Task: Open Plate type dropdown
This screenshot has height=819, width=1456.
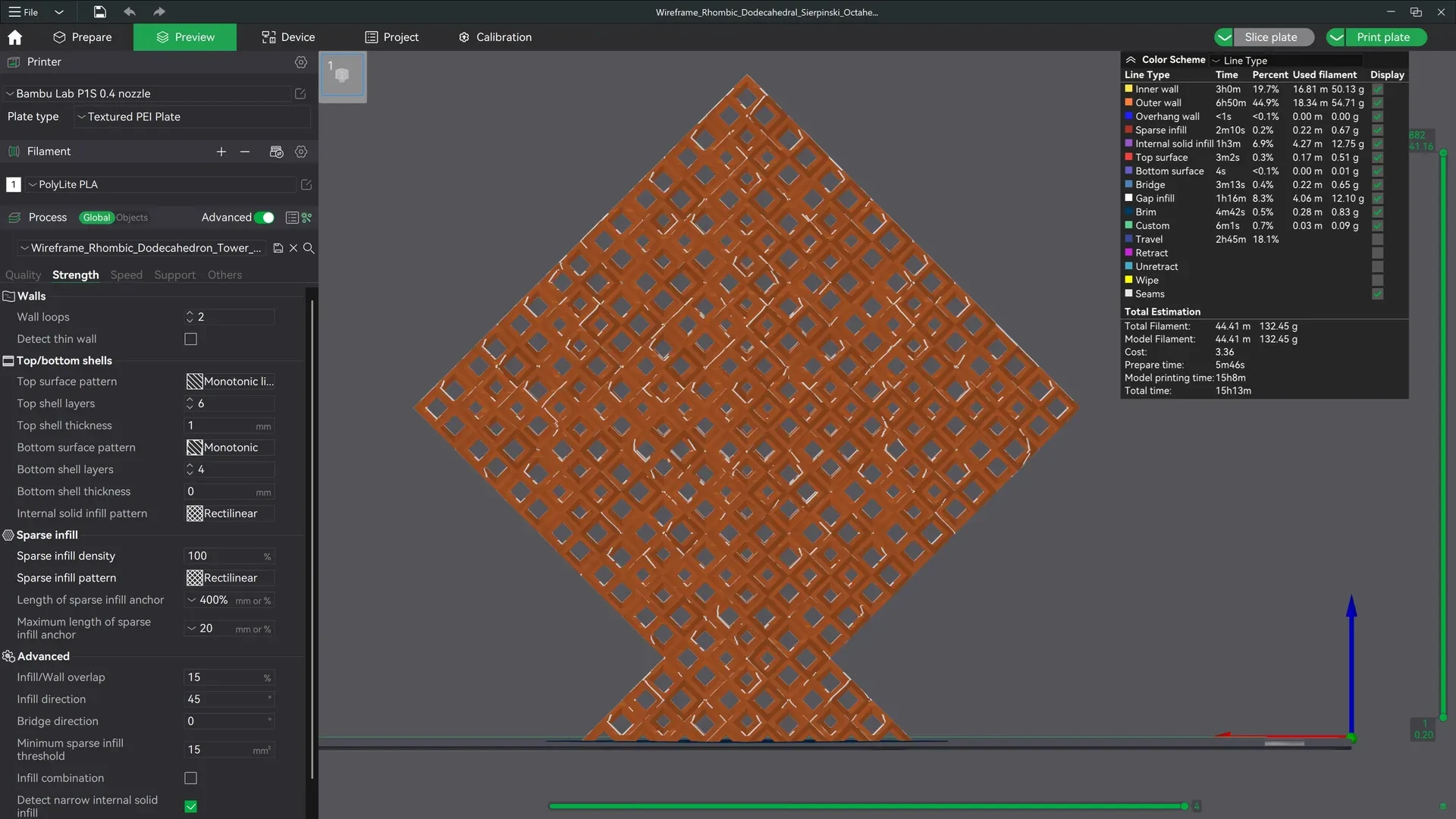Action: (x=193, y=117)
